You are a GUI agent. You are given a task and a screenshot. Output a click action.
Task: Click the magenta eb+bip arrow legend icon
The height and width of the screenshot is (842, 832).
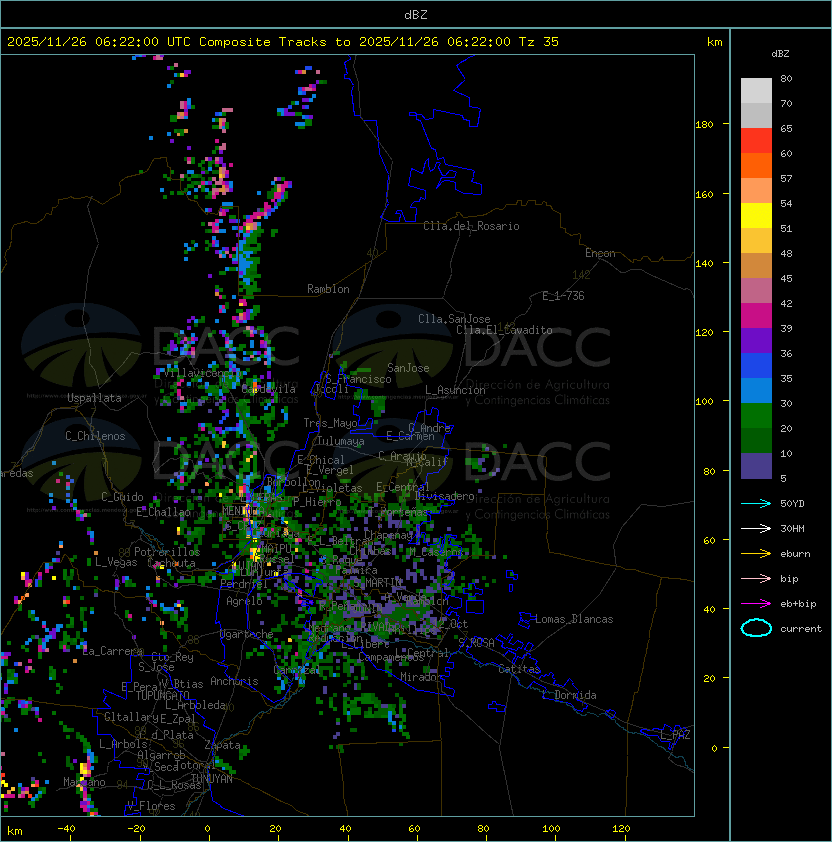pos(756,604)
